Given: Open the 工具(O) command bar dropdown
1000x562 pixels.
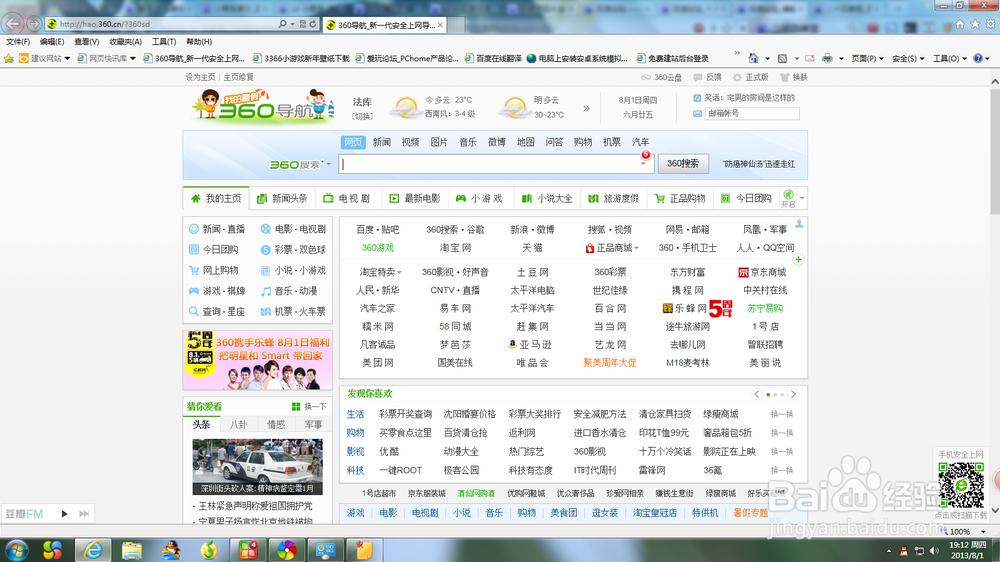Looking at the screenshot, I should click(950, 58).
